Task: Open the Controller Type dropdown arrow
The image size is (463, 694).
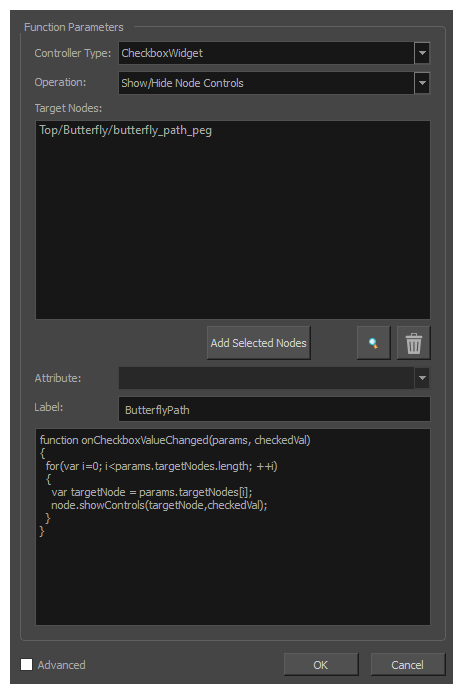Action: (x=422, y=53)
